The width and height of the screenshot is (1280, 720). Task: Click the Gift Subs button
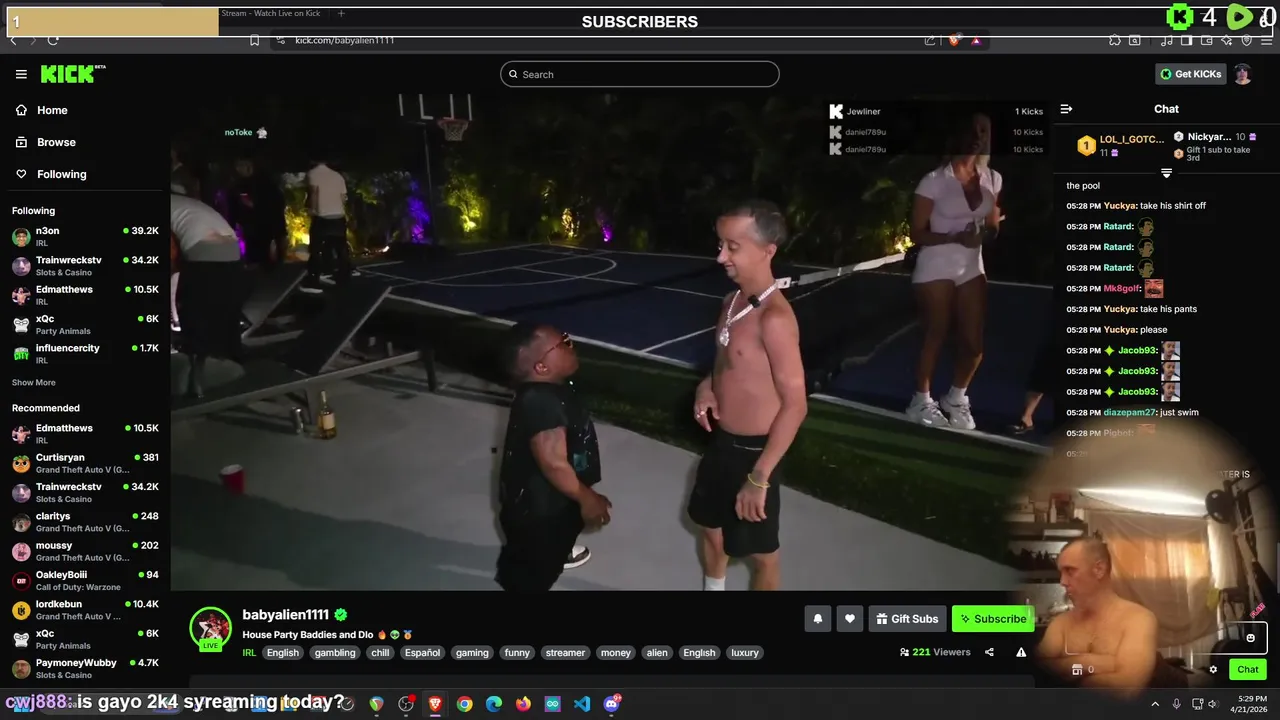907,619
